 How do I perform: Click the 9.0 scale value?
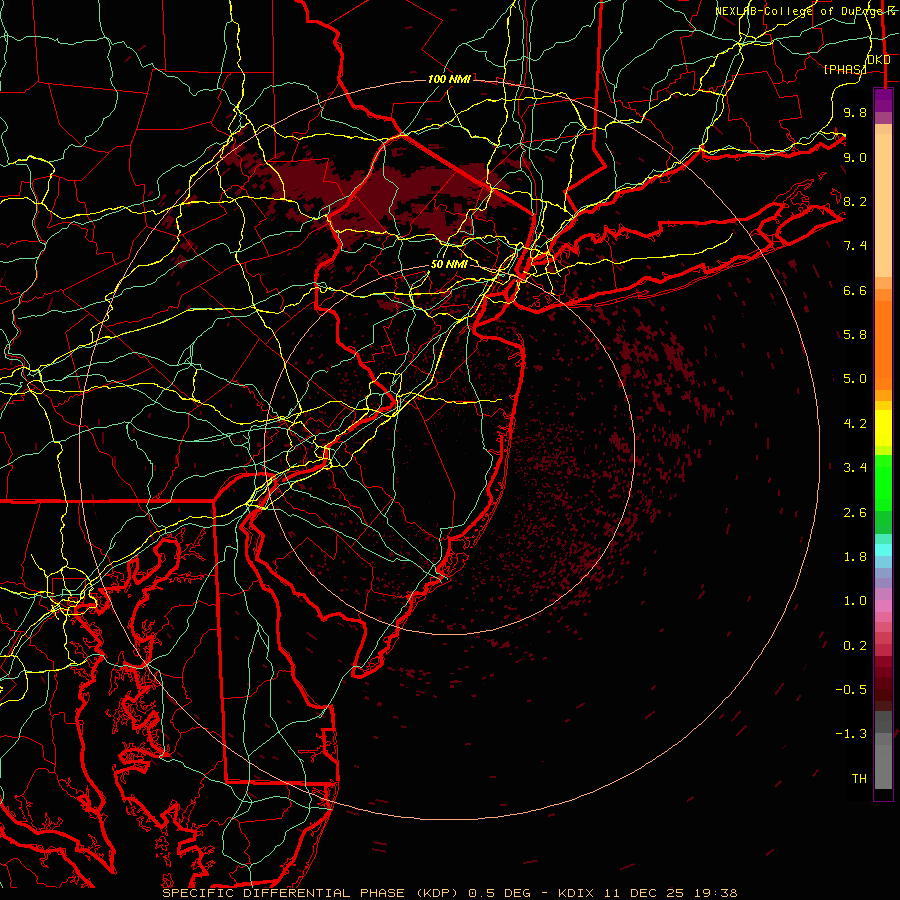click(855, 157)
